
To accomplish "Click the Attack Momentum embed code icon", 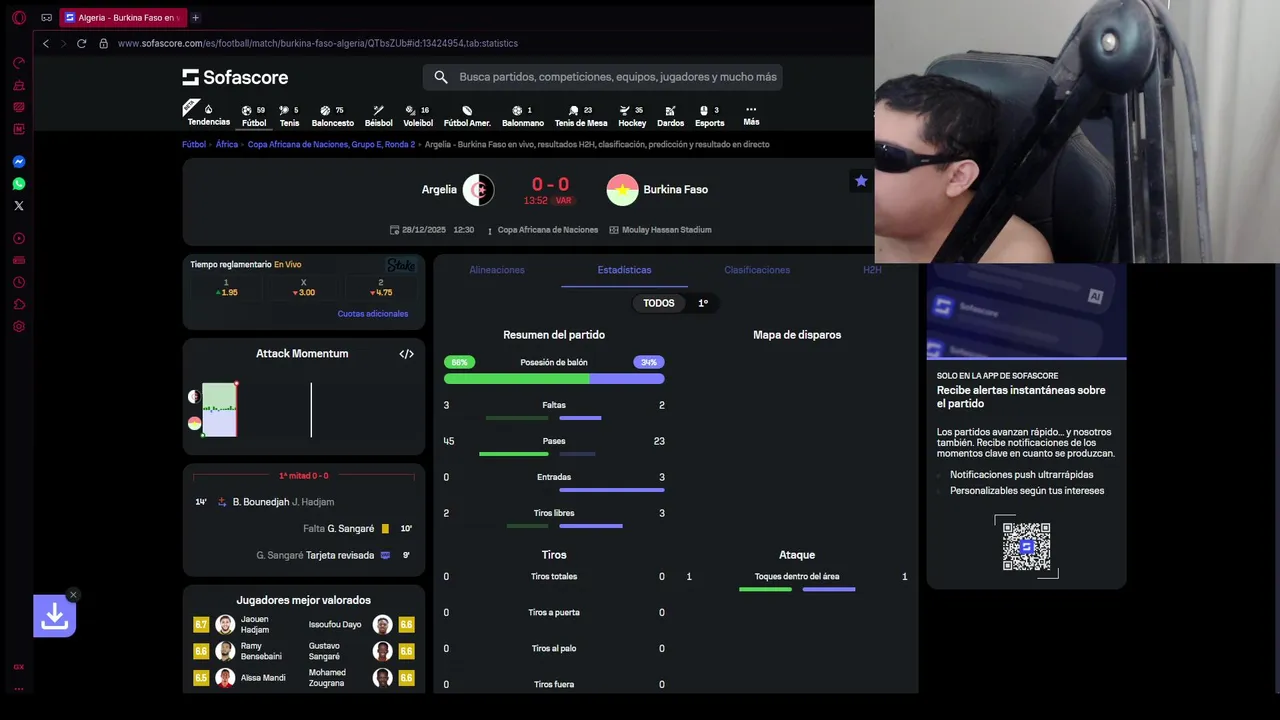I will point(406,354).
